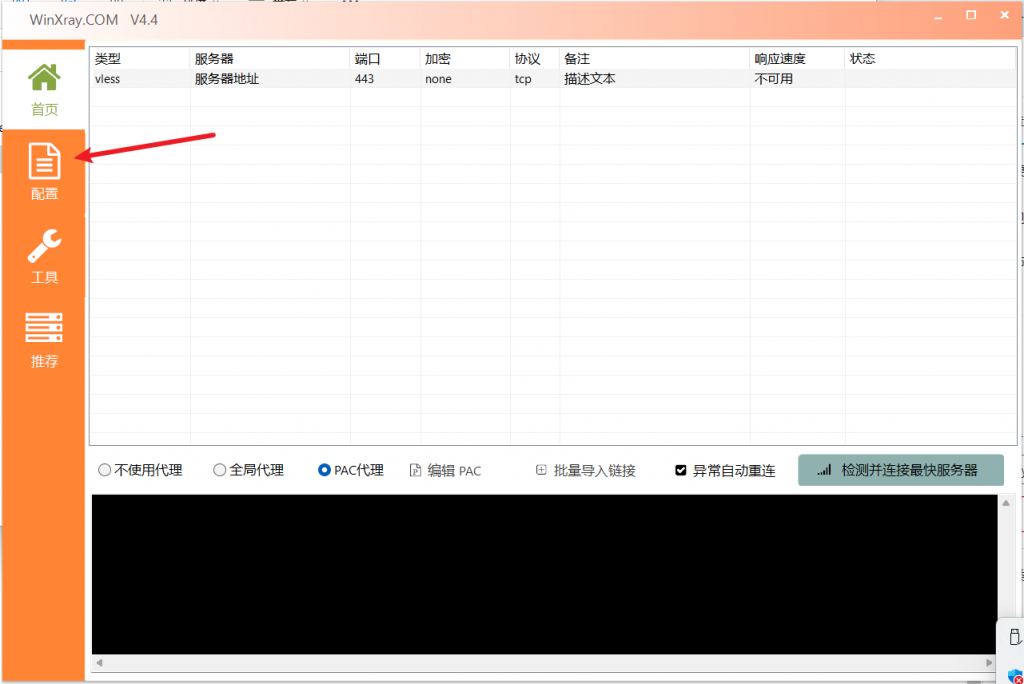Click the signal bars icon on detect button
Image resolution: width=1024 pixels, height=684 pixels.
pos(824,470)
